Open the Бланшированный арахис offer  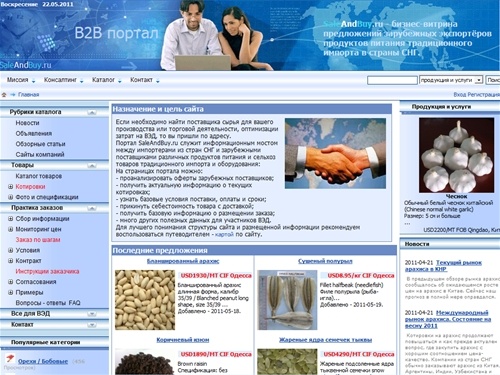(x=183, y=261)
